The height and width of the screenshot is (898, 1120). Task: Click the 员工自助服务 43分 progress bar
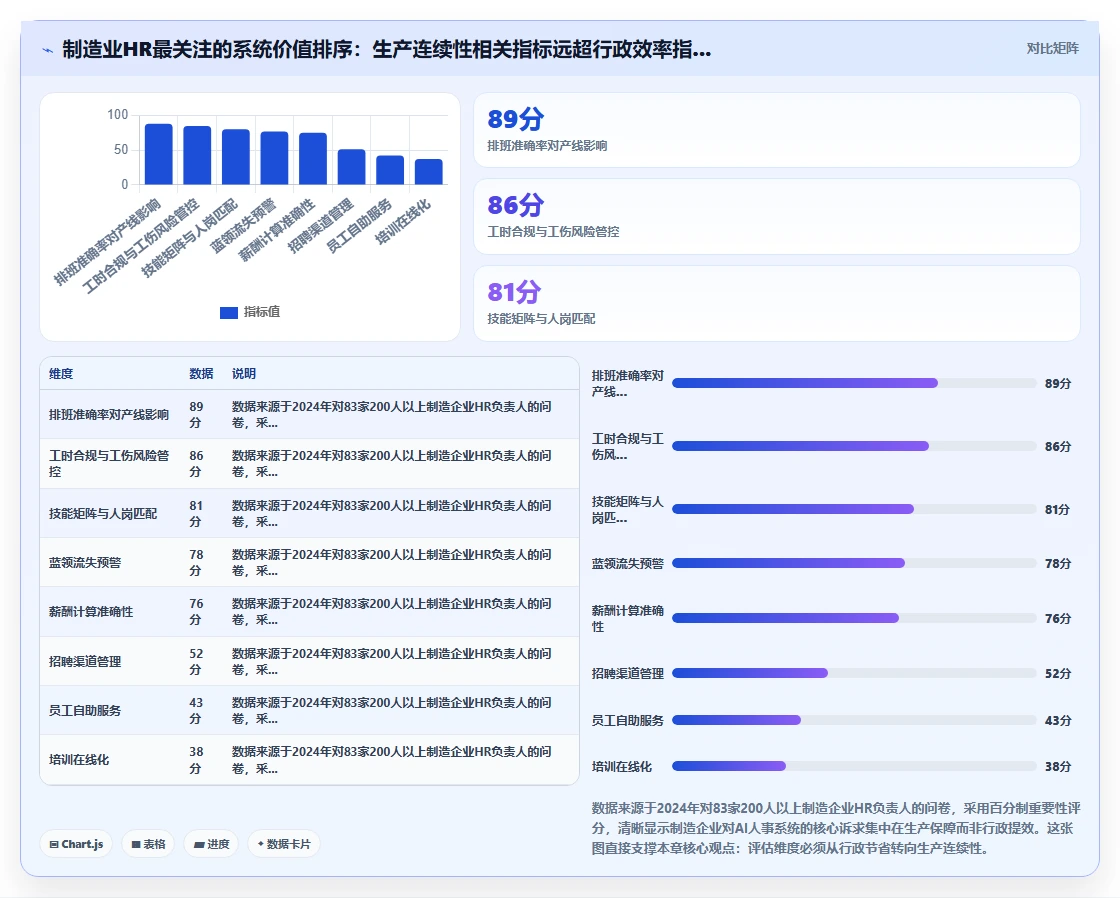click(x=854, y=721)
